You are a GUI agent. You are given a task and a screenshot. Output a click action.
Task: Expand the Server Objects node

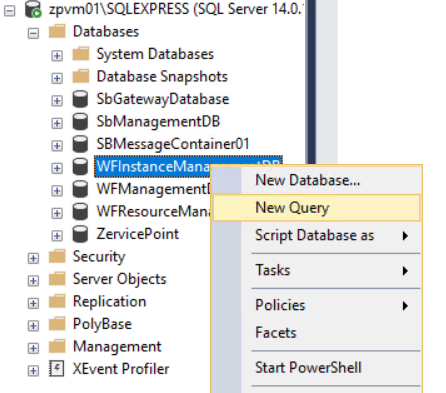click(33, 281)
